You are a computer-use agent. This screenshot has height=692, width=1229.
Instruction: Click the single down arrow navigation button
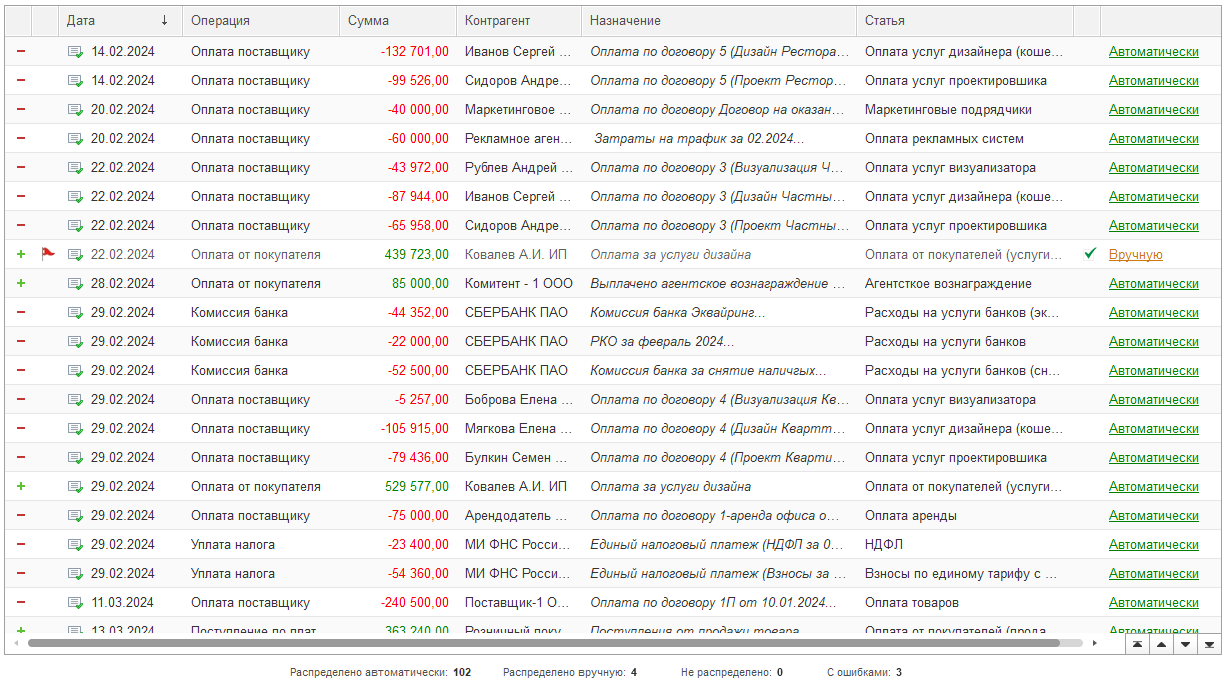[x=1186, y=644]
